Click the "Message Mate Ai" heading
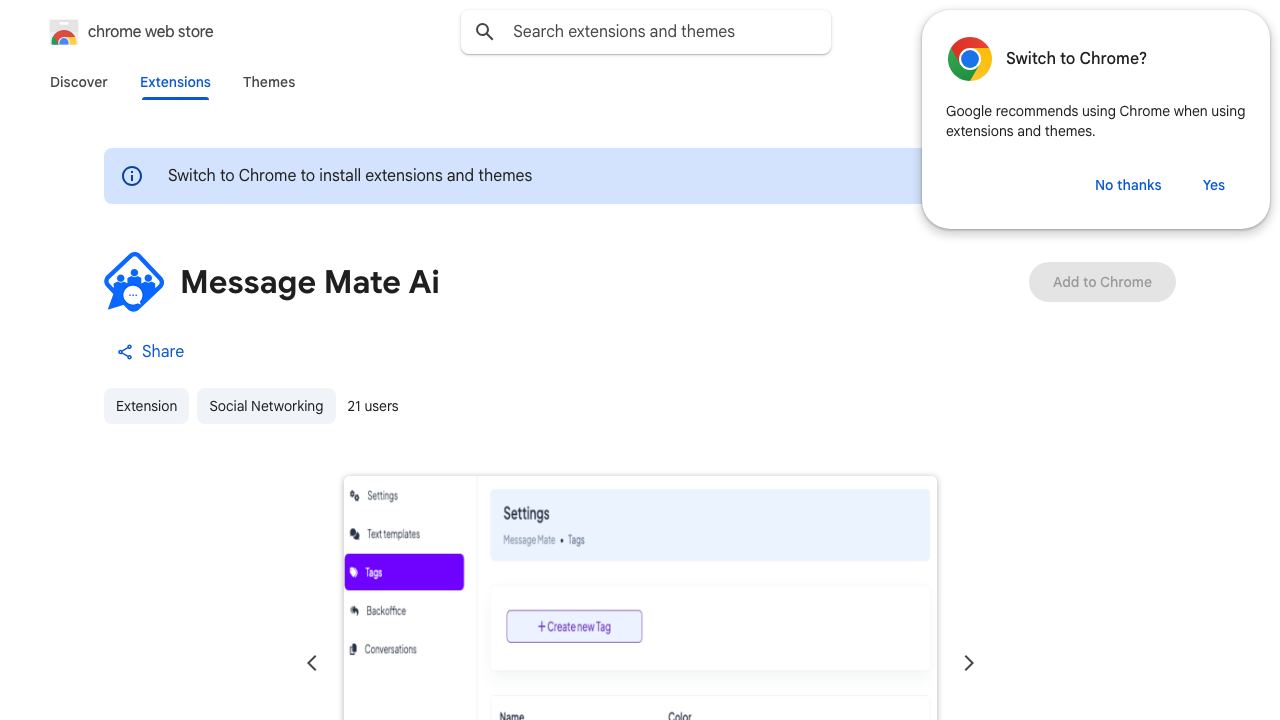1280x720 pixels. pos(310,282)
